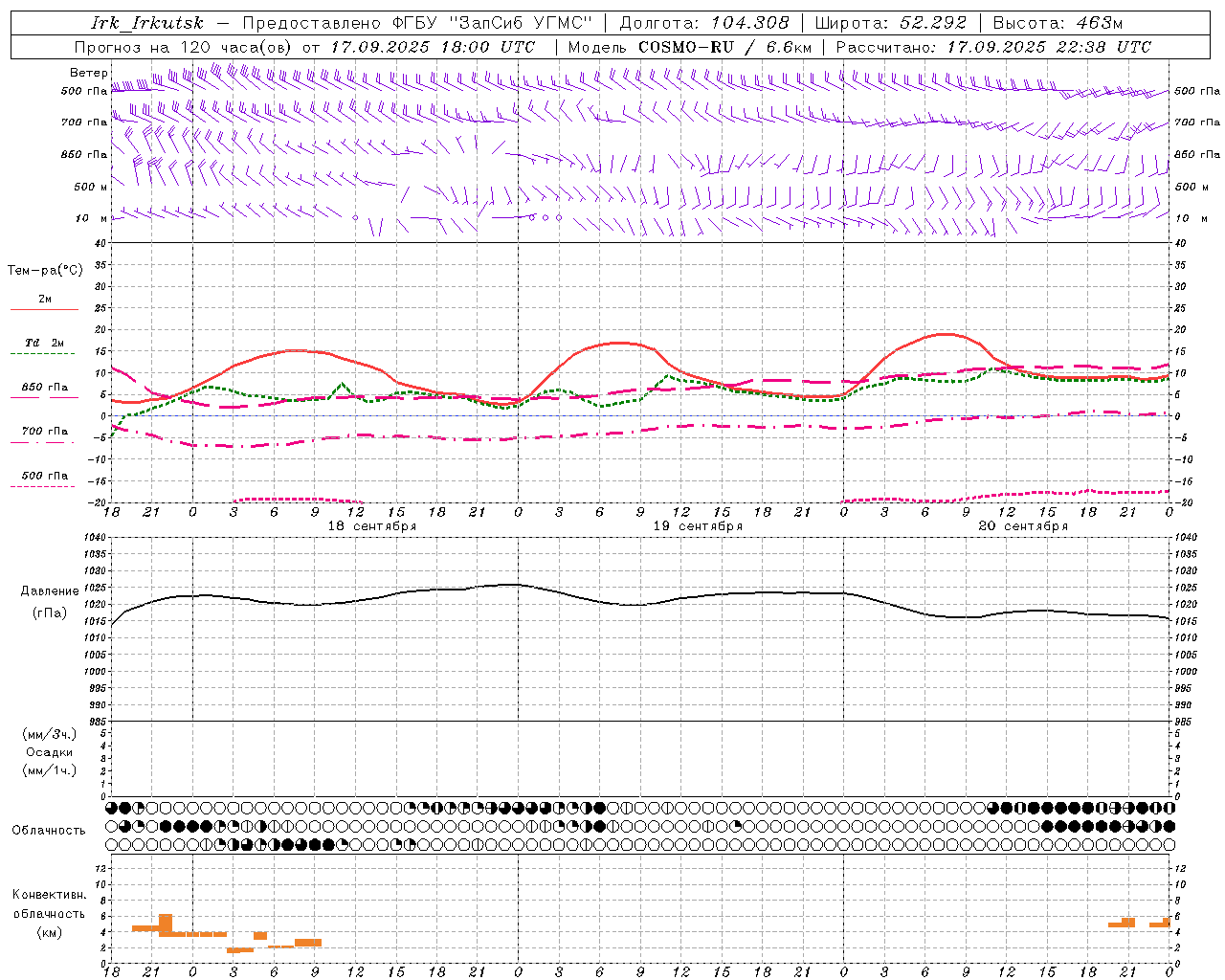Image resolution: width=1225 pixels, height=980 pixels.
Task: Click the tallest orange convective cloud bar
Action: point(166,924)
